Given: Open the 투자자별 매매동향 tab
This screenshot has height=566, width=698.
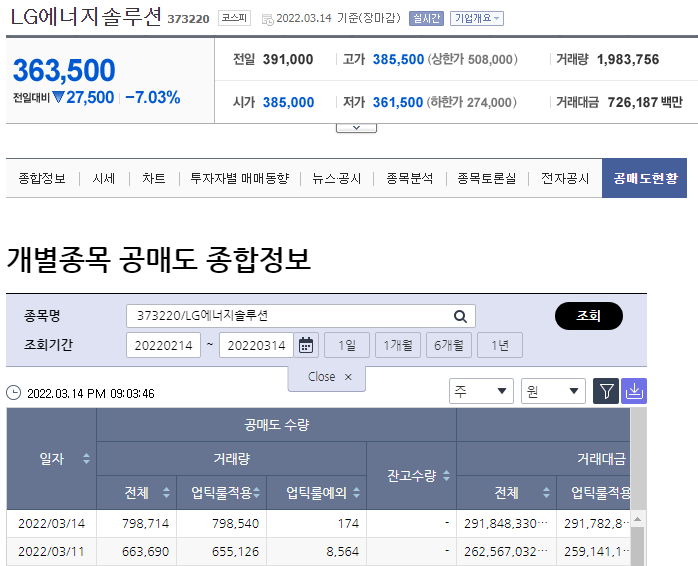Looking at the screenshot, I should pos(240,179).
